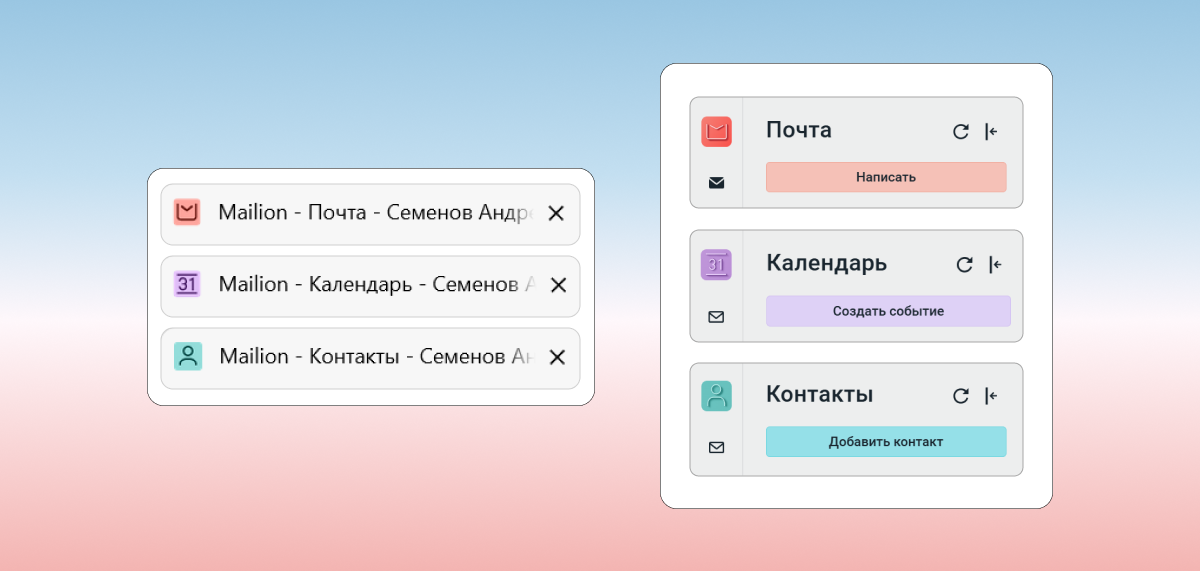
Task: Click the refresh icon in Контакты panel
Action: [960, 396]
